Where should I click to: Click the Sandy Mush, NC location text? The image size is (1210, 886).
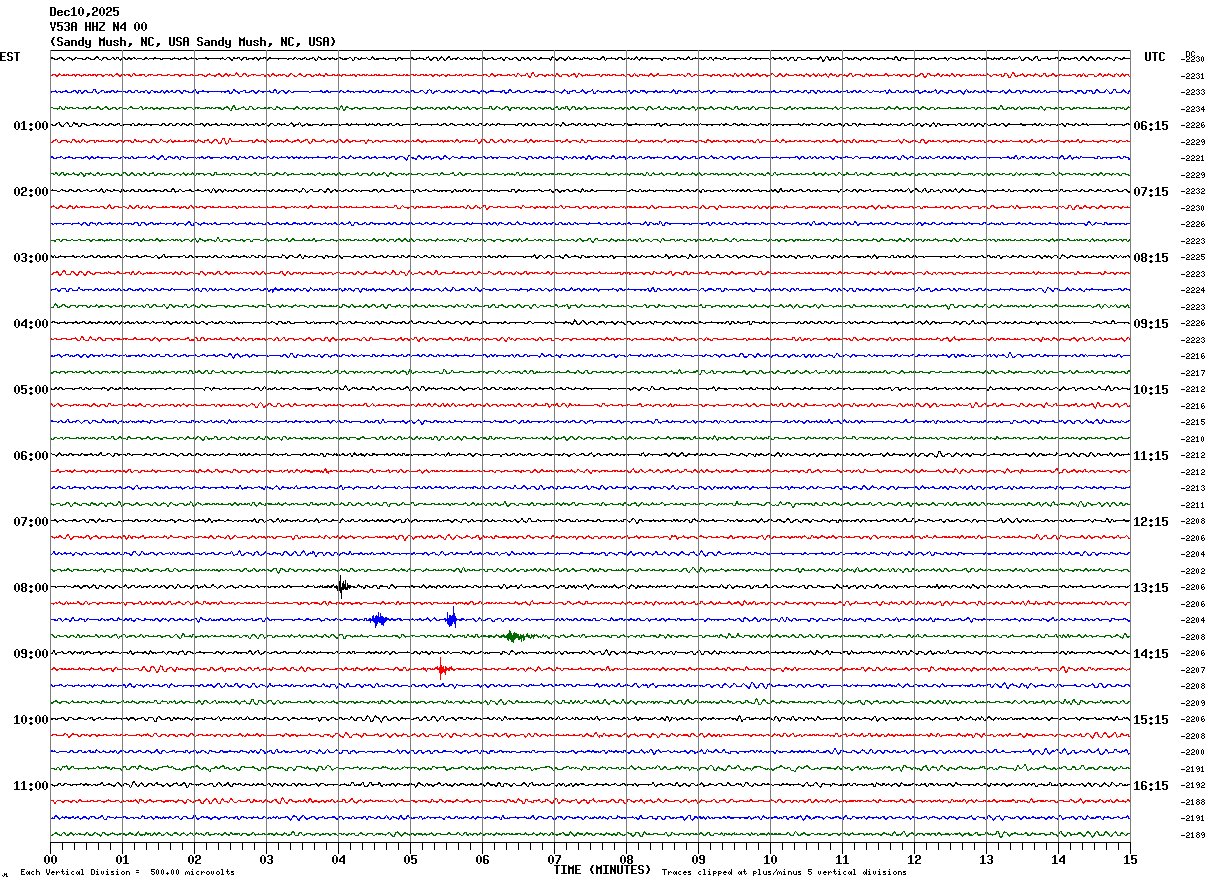point(193,42)
